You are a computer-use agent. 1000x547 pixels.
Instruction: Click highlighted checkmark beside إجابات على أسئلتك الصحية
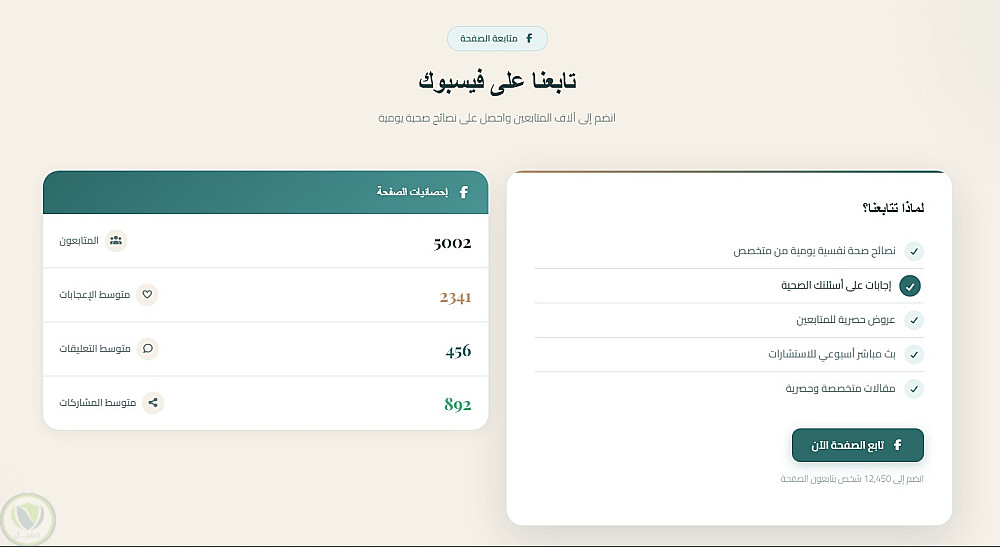pyautogui.click(x=910, y=286)
